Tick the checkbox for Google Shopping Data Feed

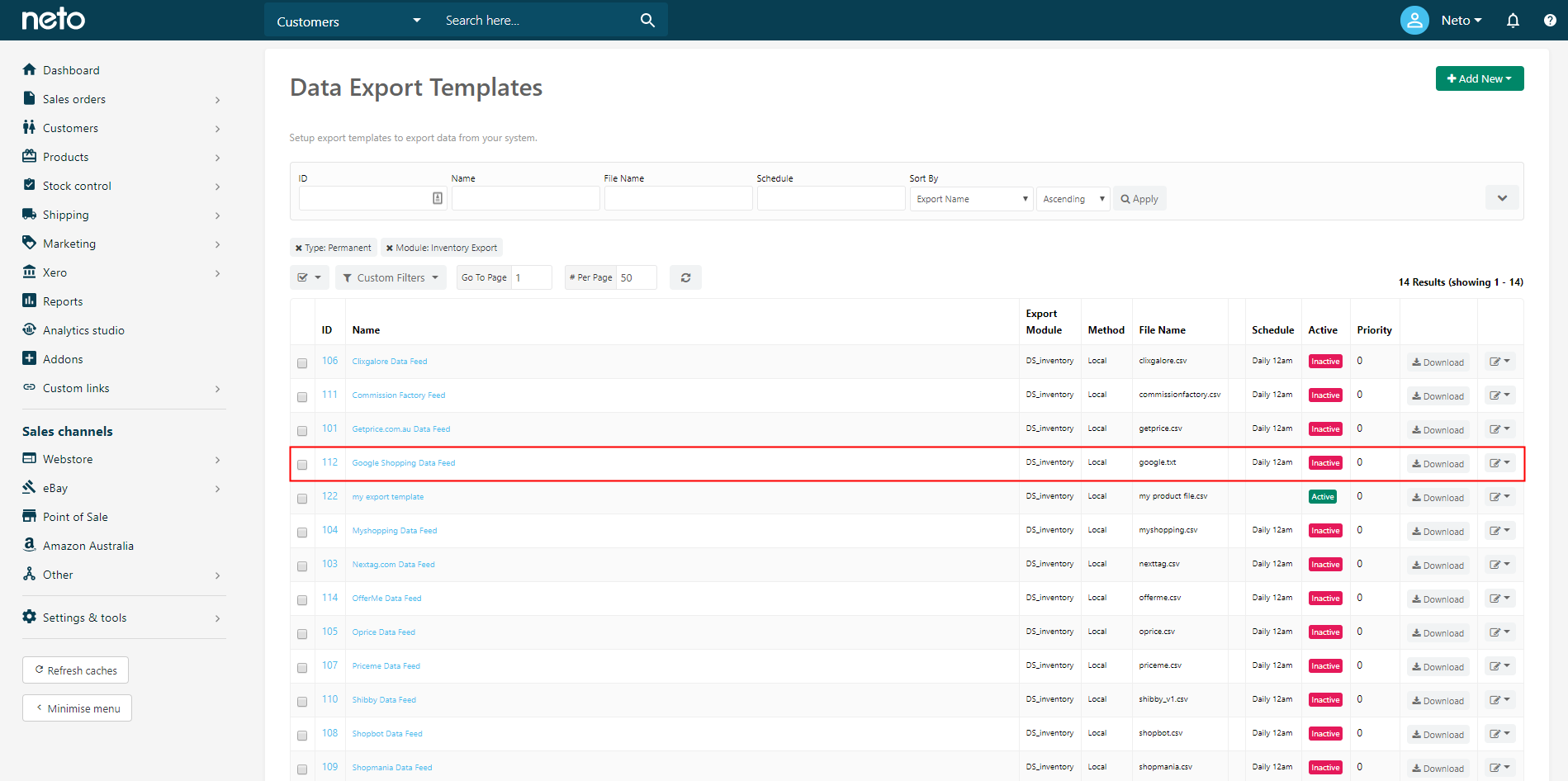point(302,465)
